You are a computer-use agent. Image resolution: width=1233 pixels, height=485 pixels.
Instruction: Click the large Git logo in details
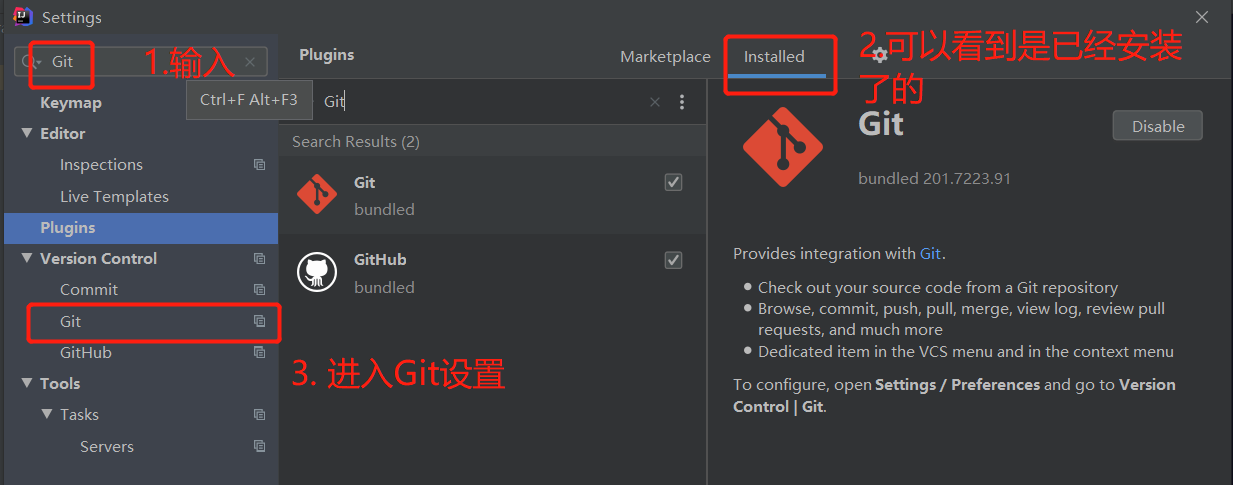click(783, 148)
